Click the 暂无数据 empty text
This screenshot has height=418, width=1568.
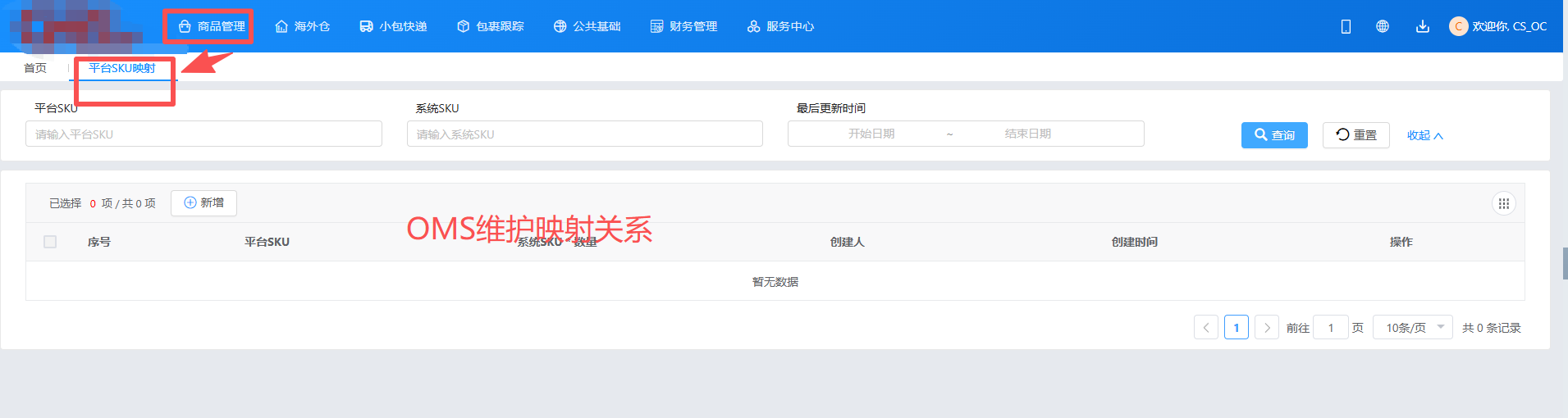point(775,281)
